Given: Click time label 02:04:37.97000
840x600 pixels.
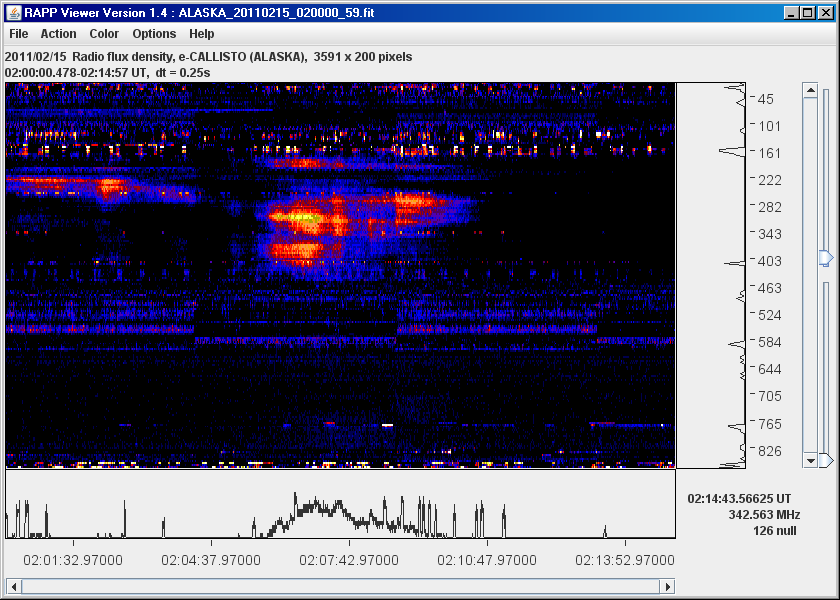Looking at the screenshot, I should coord(211,560).
